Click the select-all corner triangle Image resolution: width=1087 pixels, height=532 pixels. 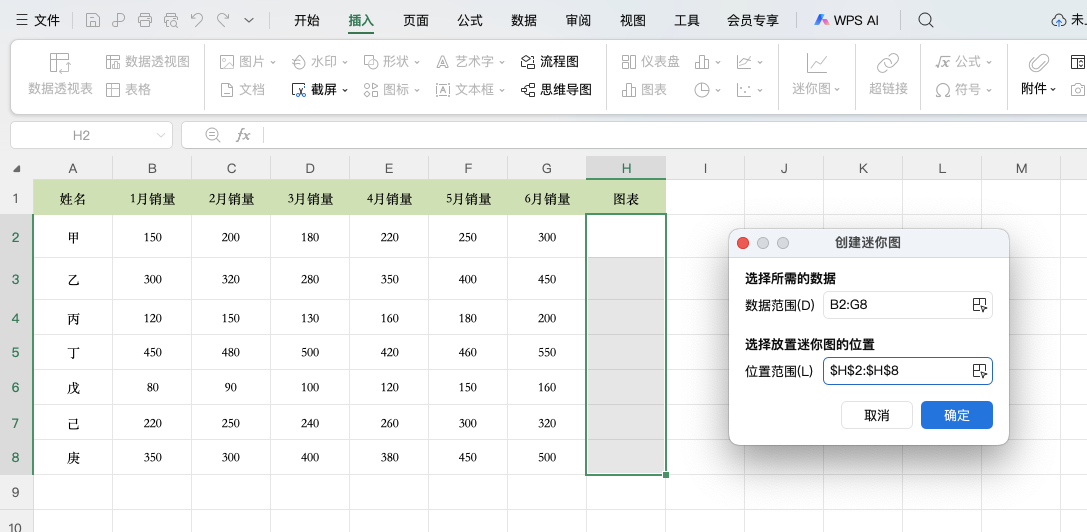pyautogui.click(x=17, y=168)
